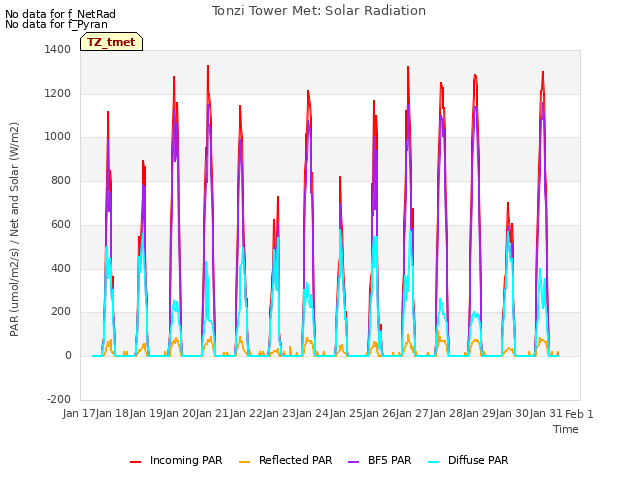Image resolution: width=640 pixels, height=480 pixels.
Task: Click the 0 y-axis tick label
Action: pos(68,356)
